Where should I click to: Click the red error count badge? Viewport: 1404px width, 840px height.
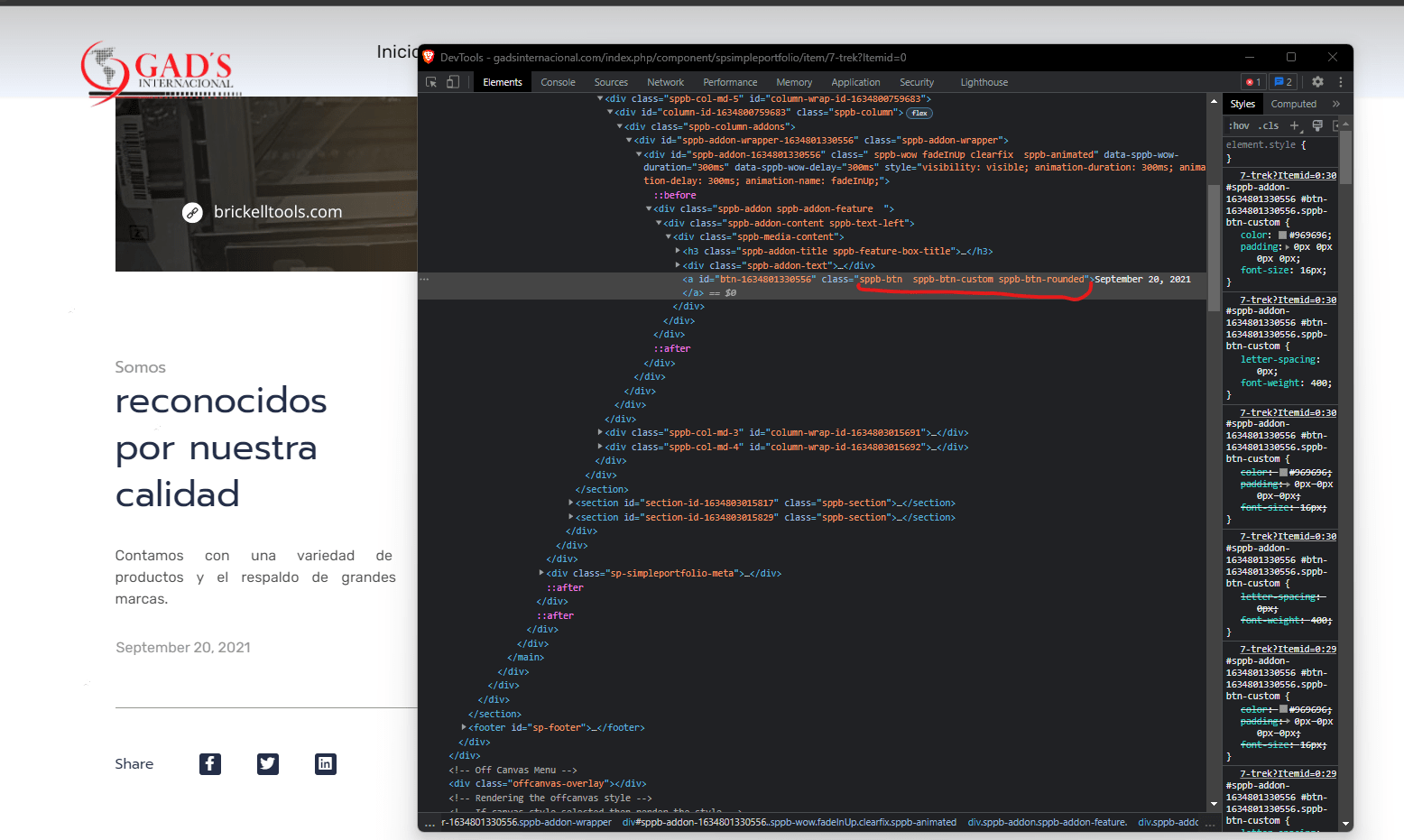coord(1253,82)
